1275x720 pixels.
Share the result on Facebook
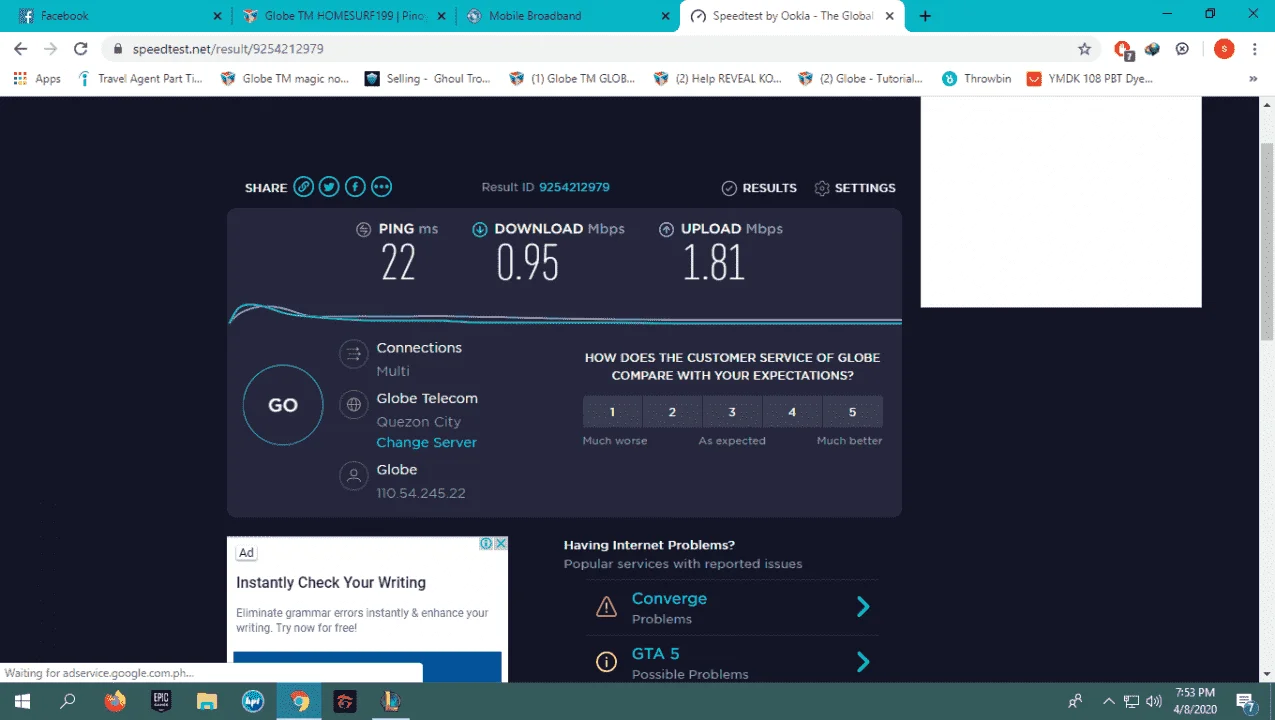[x=355, y=187]
